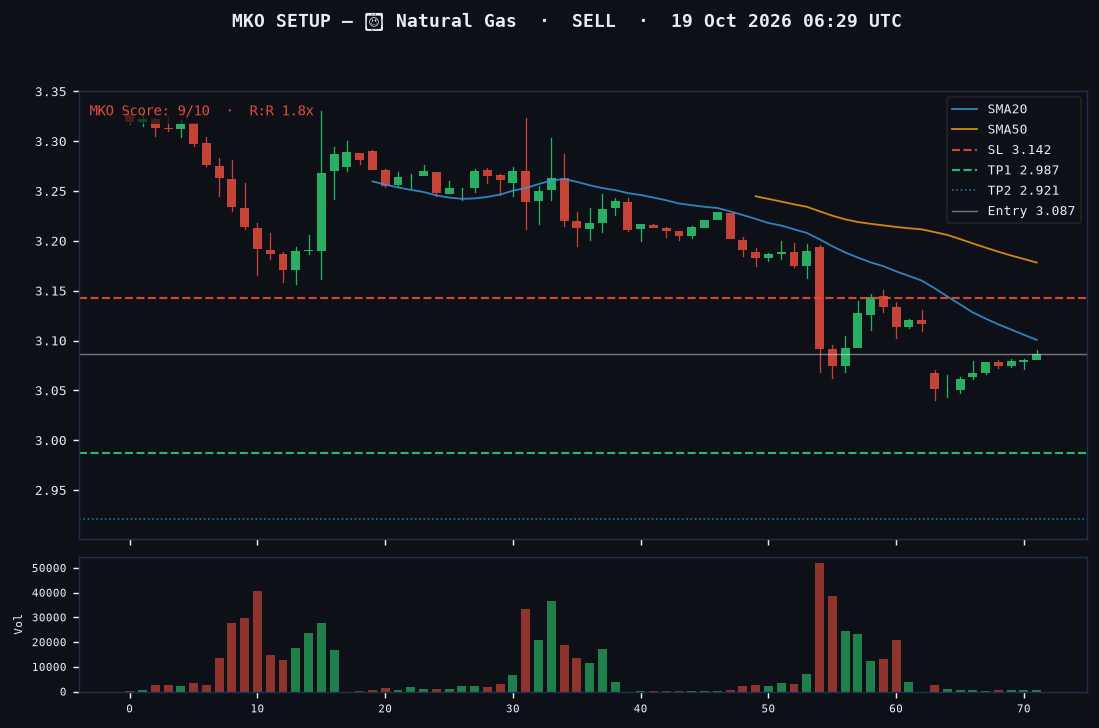Click the 3.20 price axis label

click(50, 241)
